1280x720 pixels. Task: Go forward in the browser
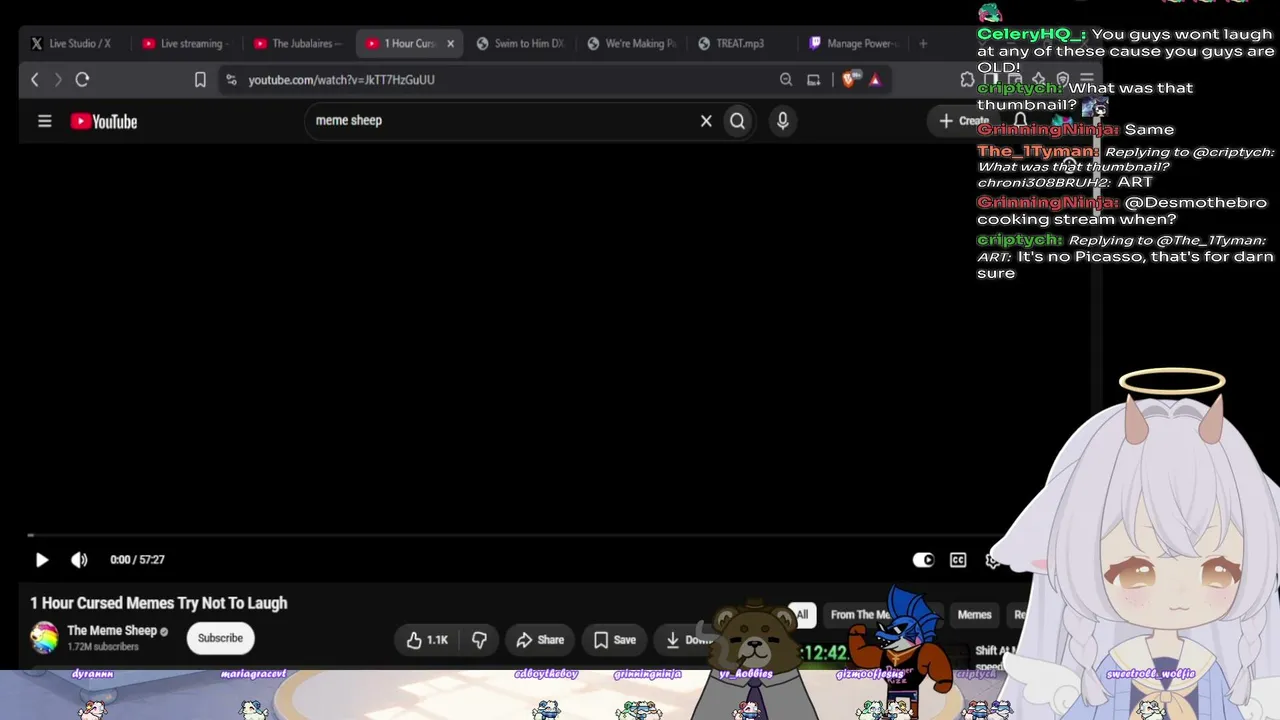click(x=58, y=80)
